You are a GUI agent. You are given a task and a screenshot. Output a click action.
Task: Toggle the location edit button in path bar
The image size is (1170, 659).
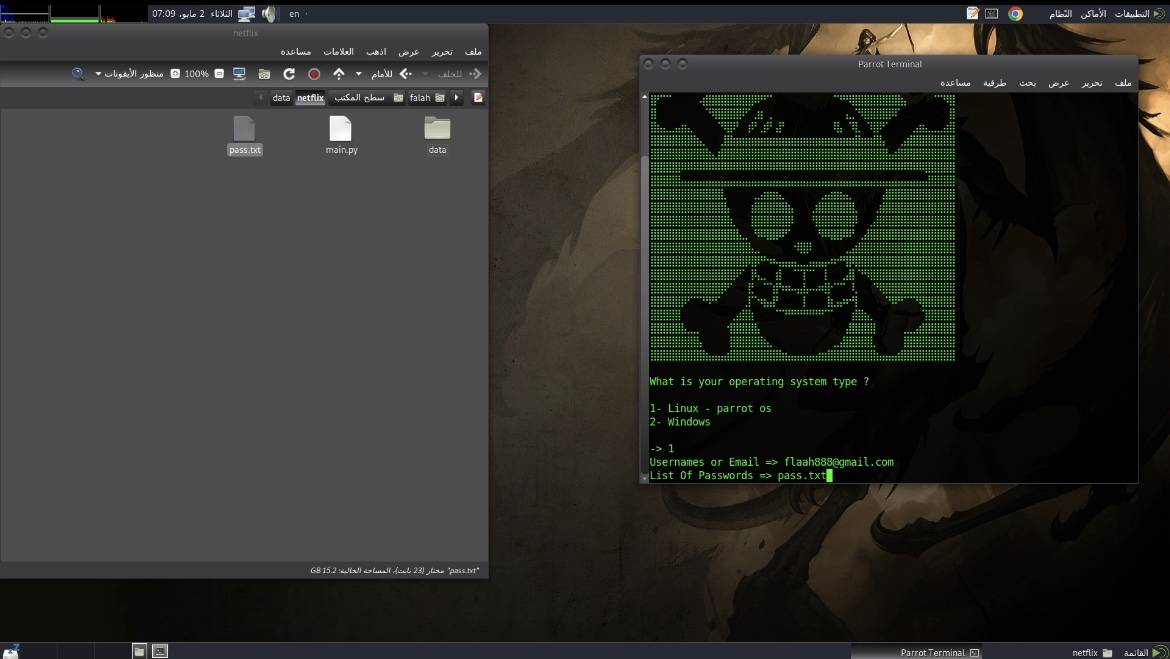pos(478,98)
